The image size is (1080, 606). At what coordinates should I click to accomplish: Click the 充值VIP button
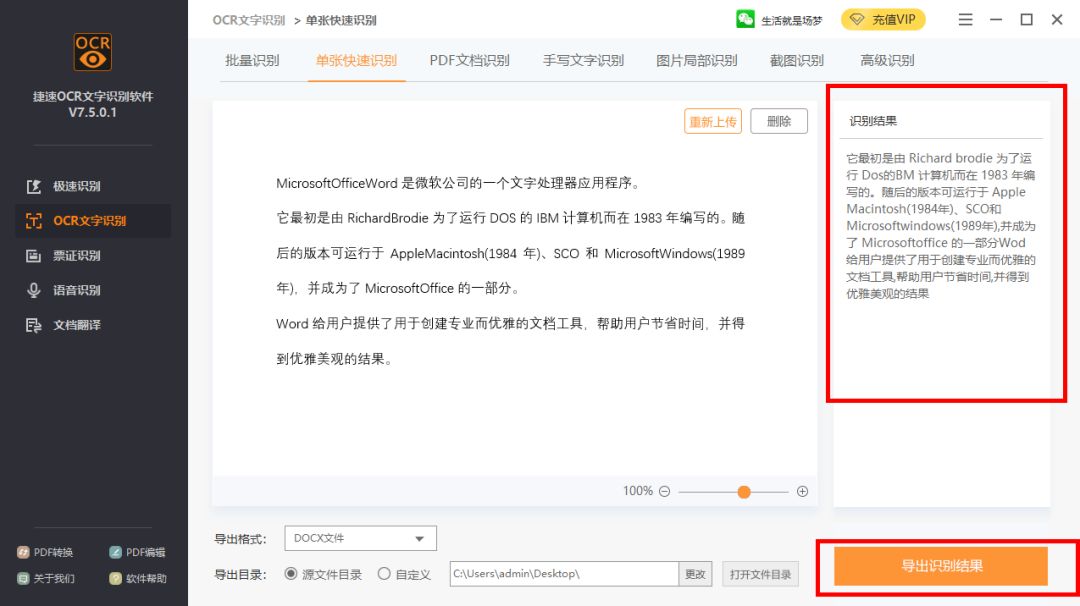(x=883, y=19)
